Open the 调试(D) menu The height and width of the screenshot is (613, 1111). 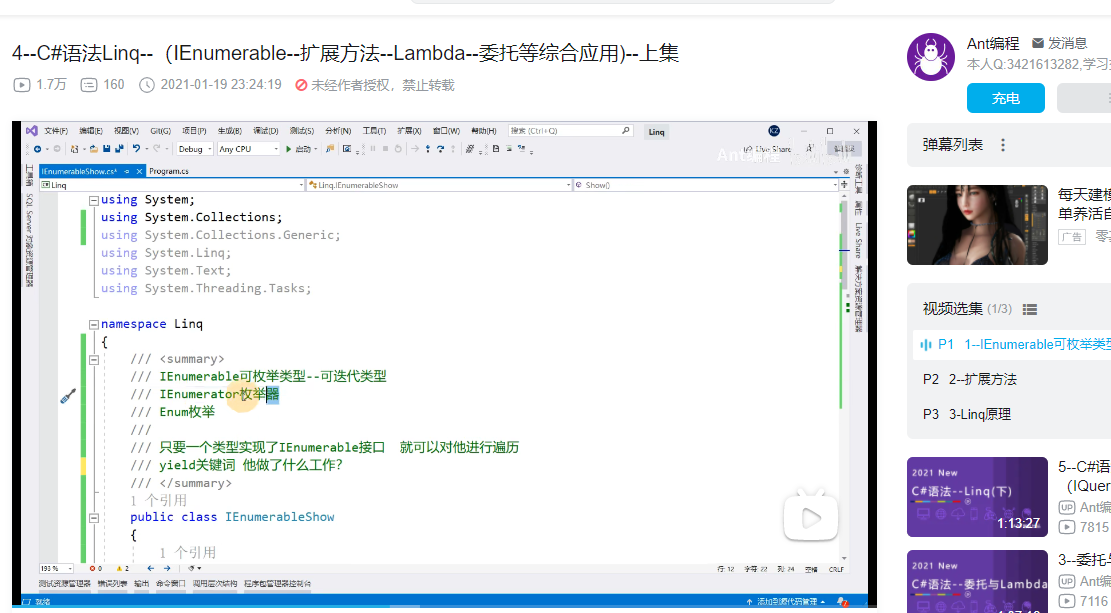[266, 131]
